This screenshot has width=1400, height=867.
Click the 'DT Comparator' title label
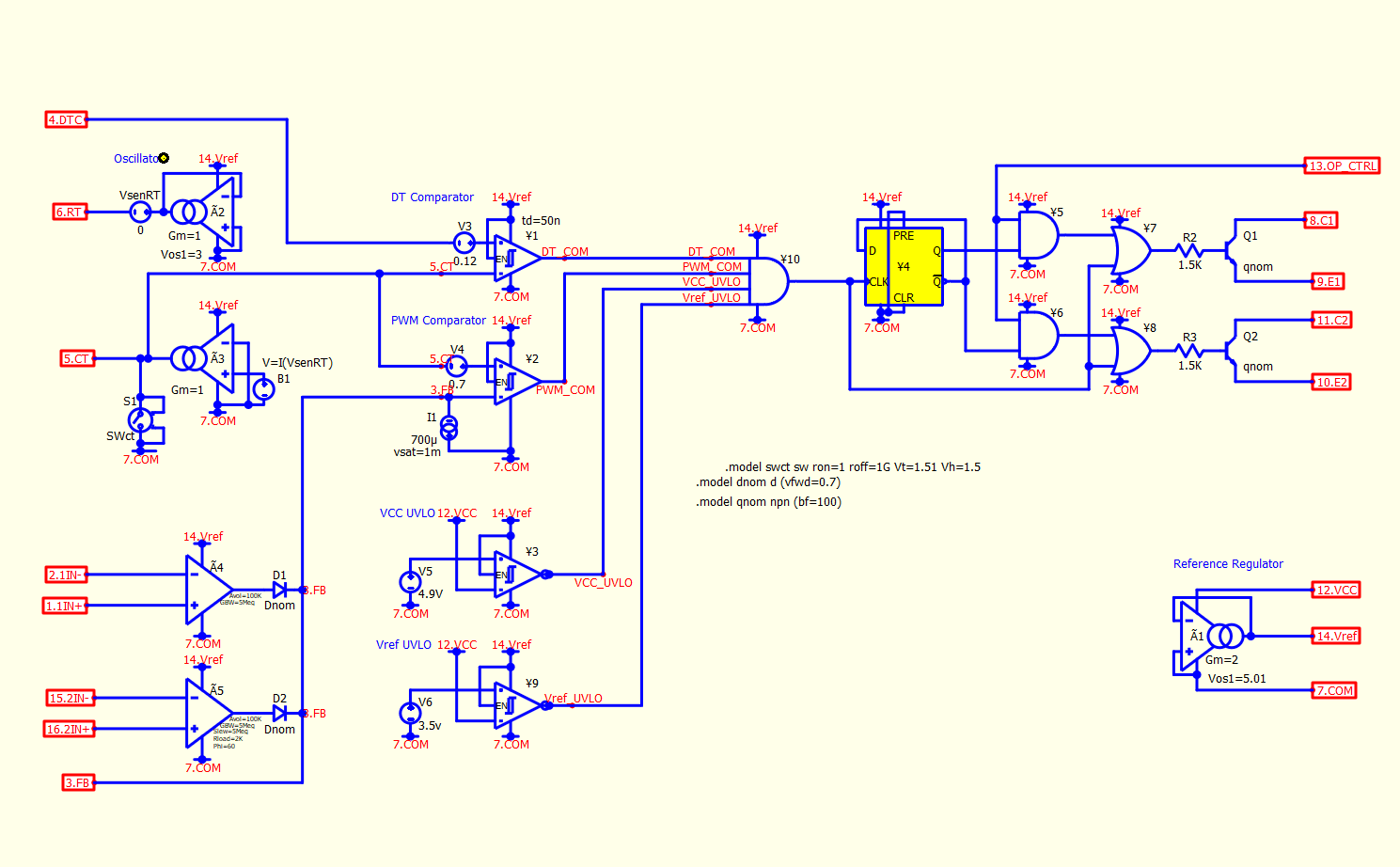(x=433, y=197)
